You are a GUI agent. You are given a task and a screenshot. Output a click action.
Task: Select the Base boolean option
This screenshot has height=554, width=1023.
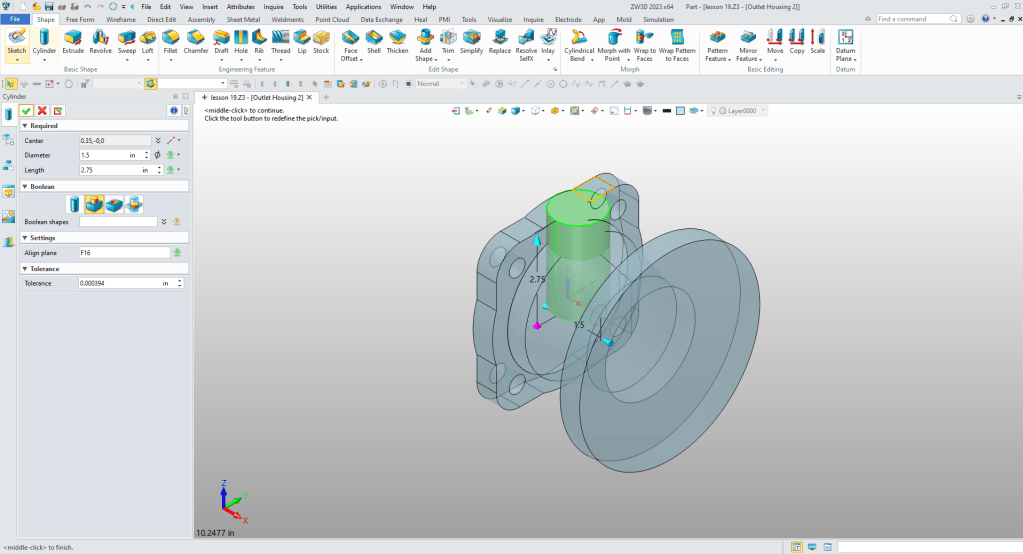point(75,205)
